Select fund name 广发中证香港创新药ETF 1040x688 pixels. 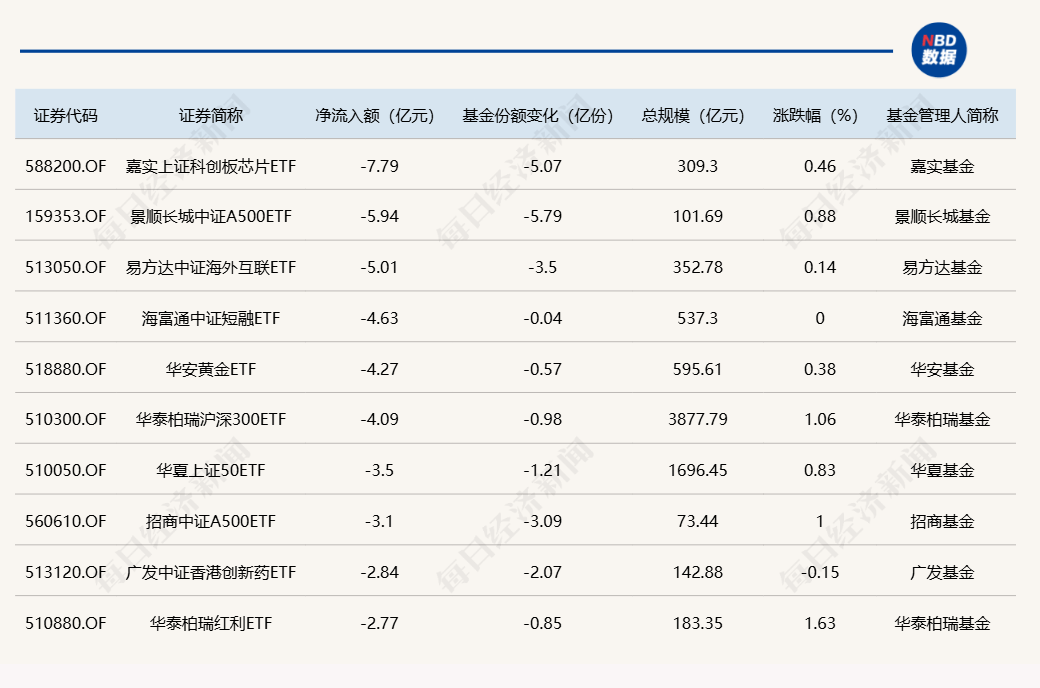point(211,572)
